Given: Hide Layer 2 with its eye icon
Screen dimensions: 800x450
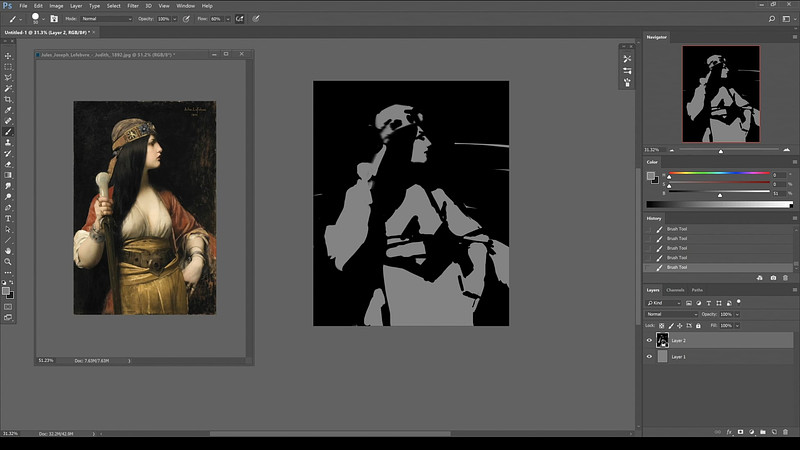Looking at the screenshot, I should (649, 340).
